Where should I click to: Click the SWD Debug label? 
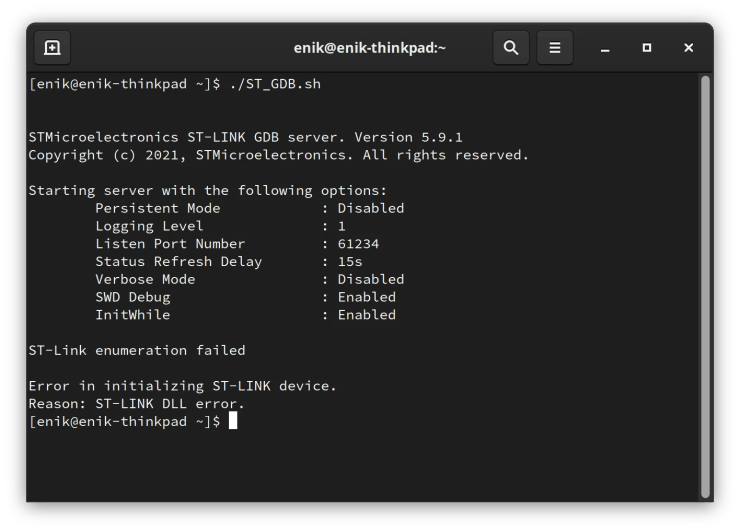tap(133, 297)
